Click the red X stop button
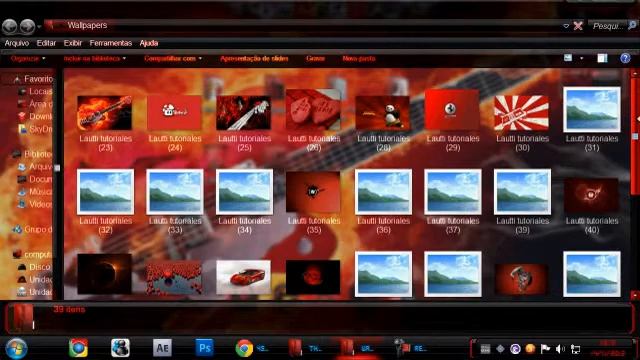 click(578, 26)
